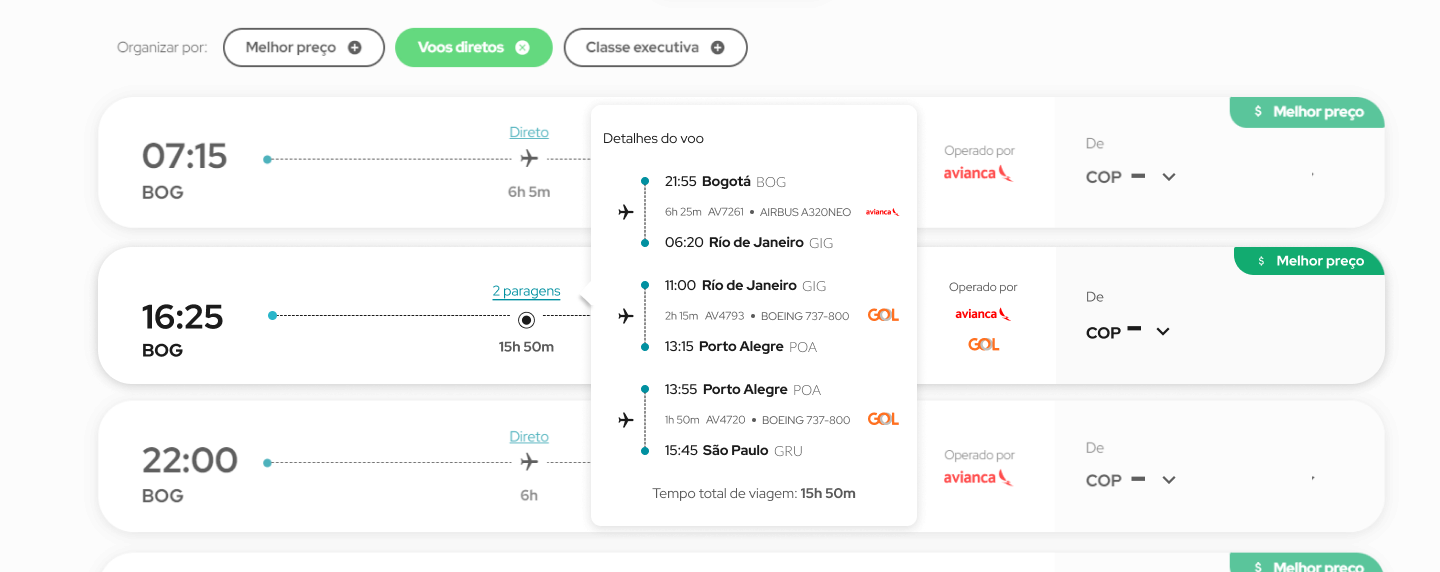Click the Avianca logo on the 07:15 flight
The image size is (1440, 572).
coord(978,173)
